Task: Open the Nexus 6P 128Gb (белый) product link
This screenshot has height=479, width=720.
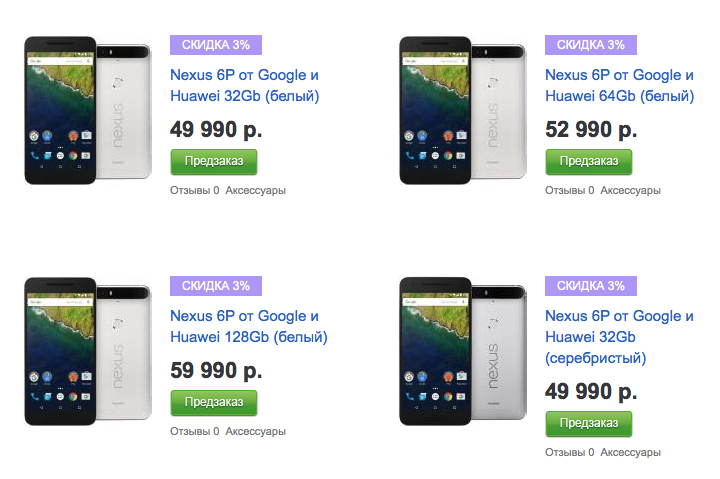Action: click(x=245, y=326)
